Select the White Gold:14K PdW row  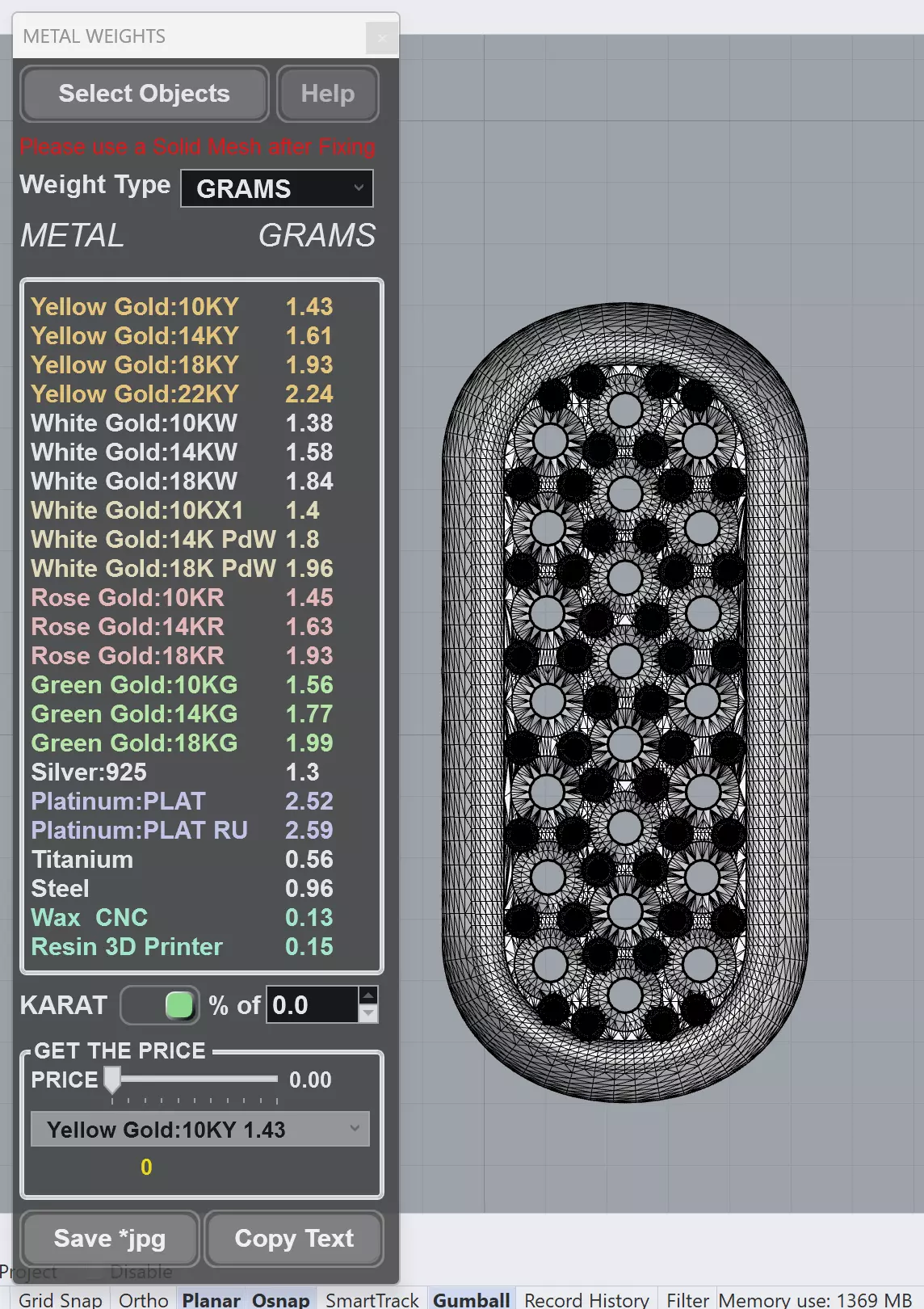(x=183, y=540)
